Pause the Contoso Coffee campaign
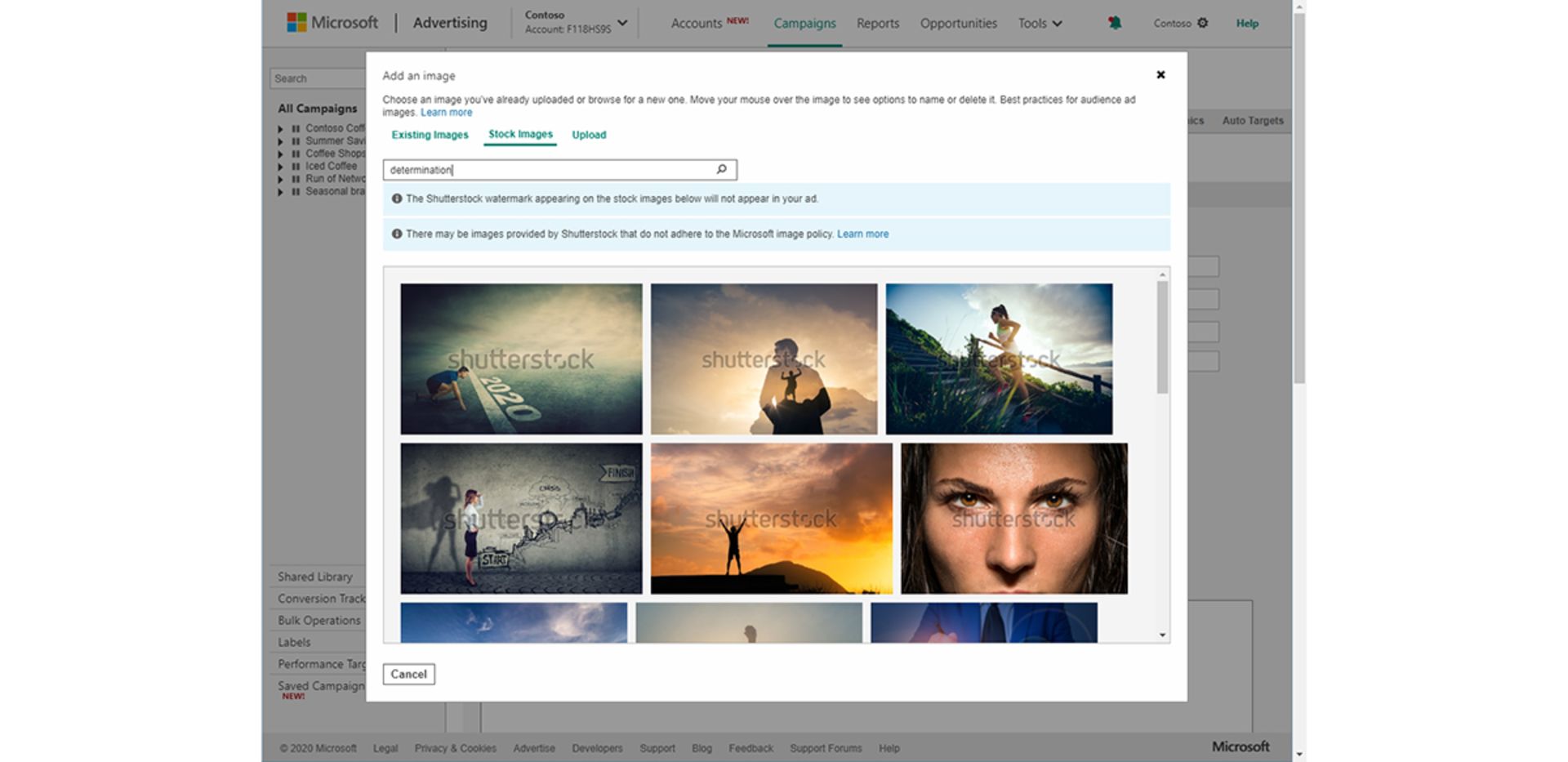Screen dimensions: 1568x762 (295, 128)
